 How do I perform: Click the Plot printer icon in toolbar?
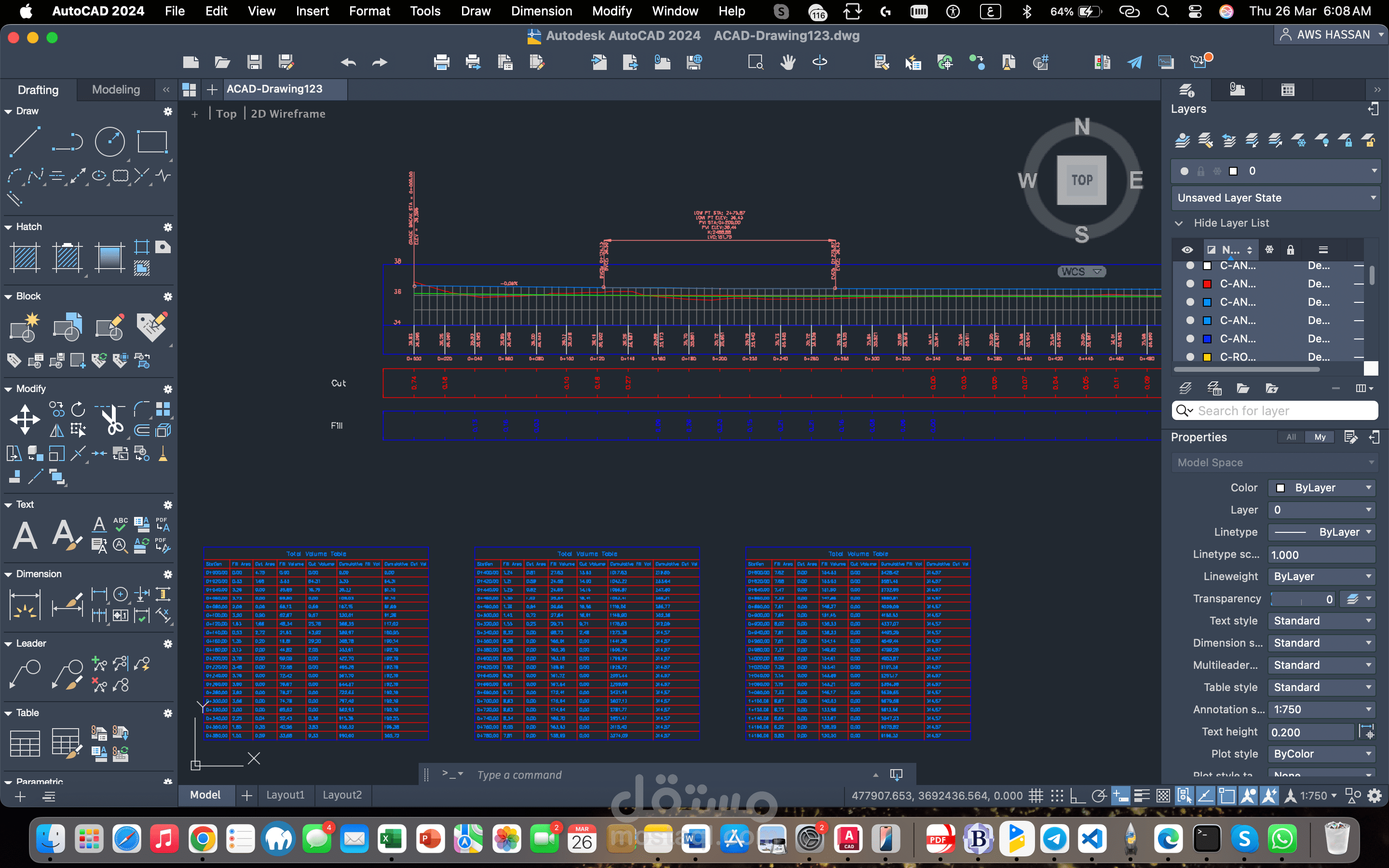(x=441, y=62)
